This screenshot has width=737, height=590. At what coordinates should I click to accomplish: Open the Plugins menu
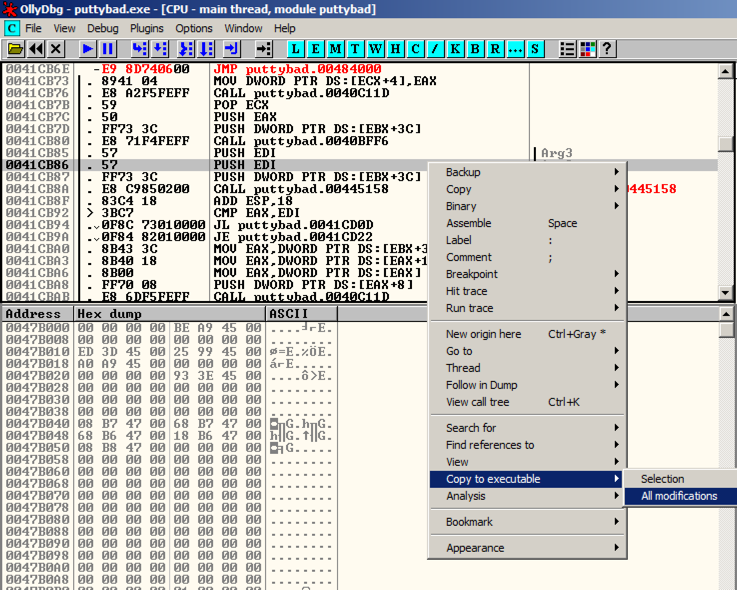(x=147, y=28)
